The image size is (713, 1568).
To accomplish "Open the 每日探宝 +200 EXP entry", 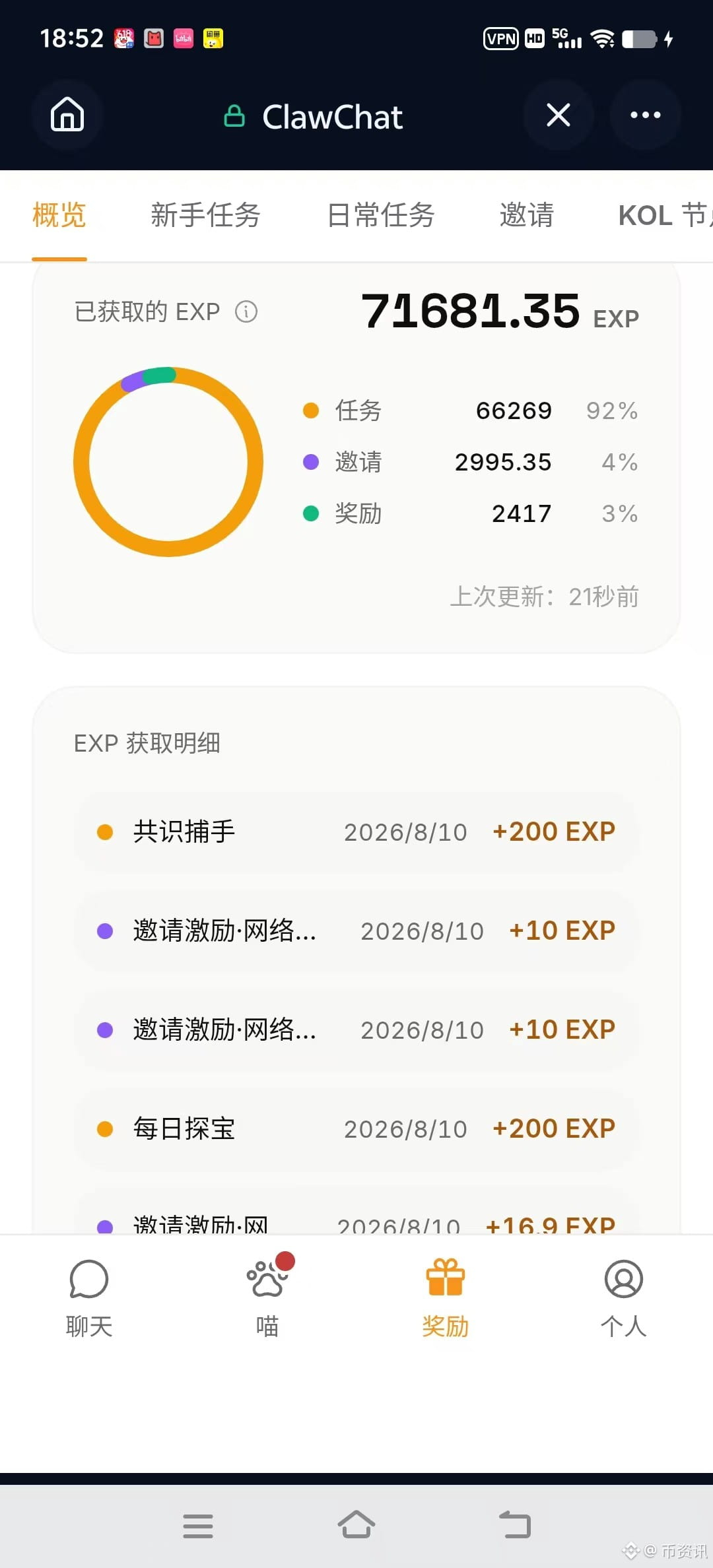I will (356, 1128).
